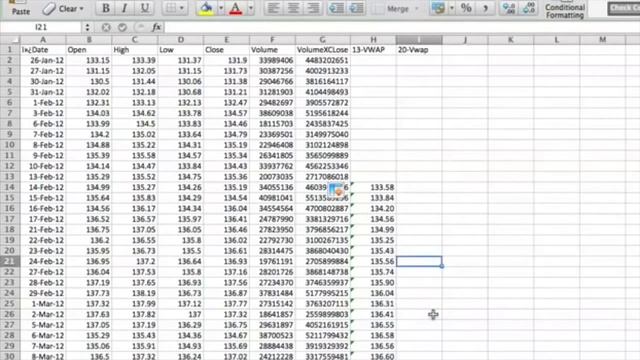Image resolution: width=640 pixels, height=360 pixels.
Task: Click the paste options smart tag icon
Action: [336, 191]
